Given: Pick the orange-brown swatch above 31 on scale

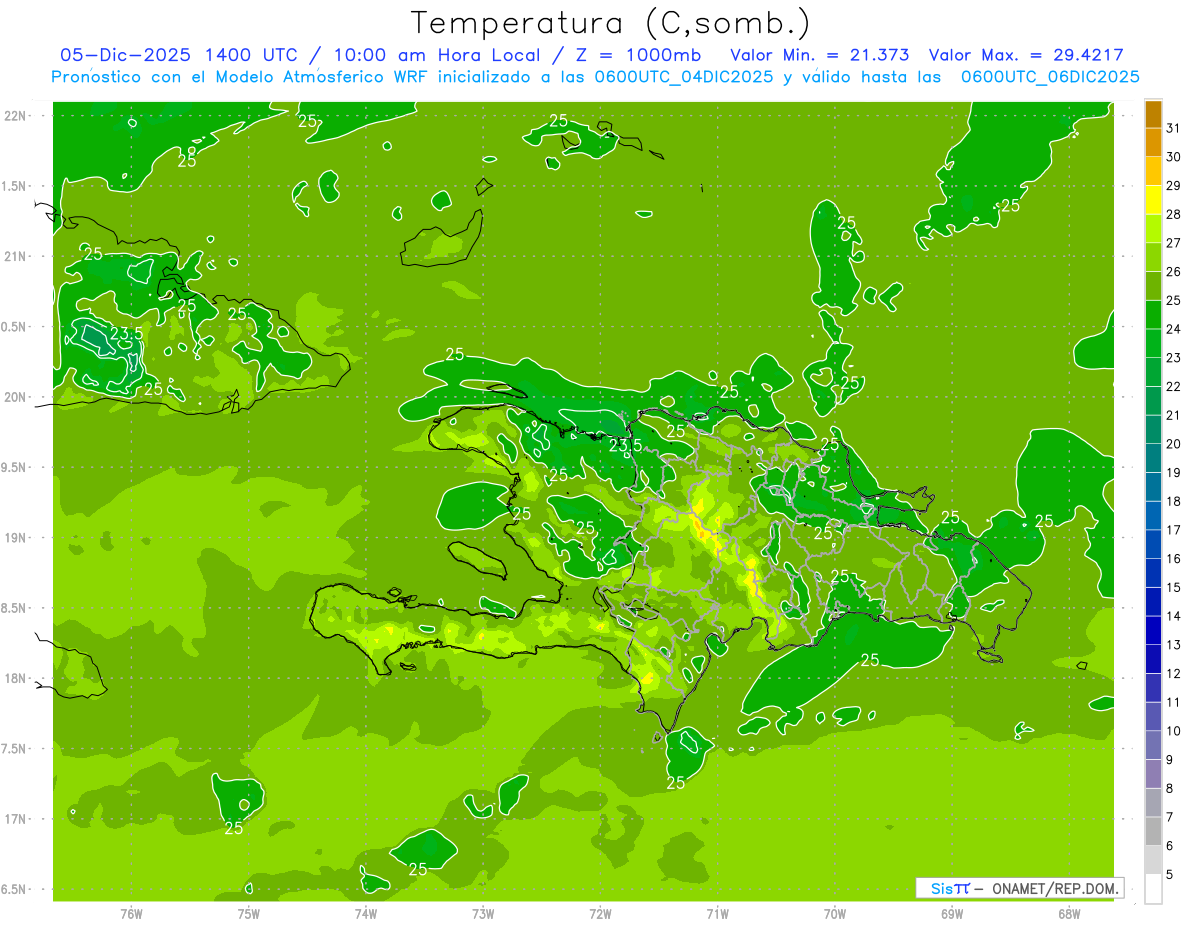Looking at the screenshot, I should coord(1153,114).
